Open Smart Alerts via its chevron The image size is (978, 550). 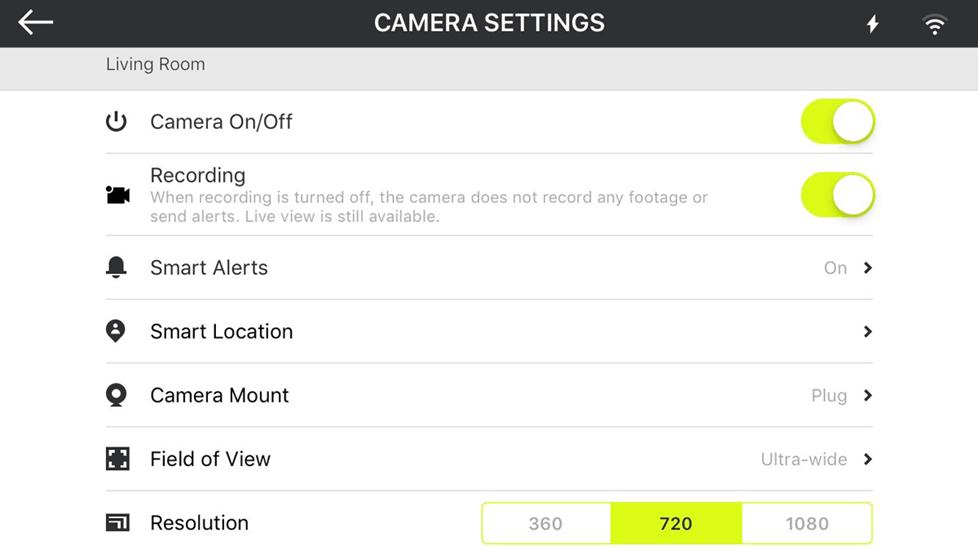(x=868, y=268)
